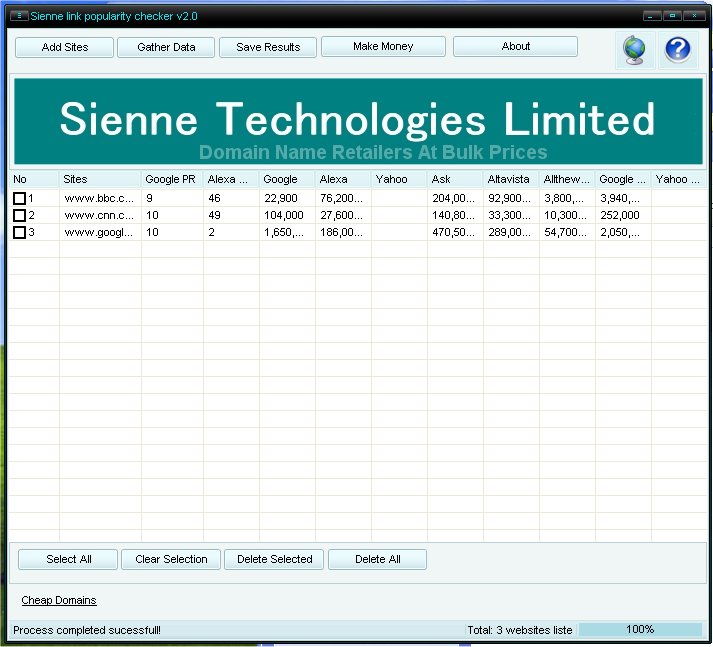Click the Altavista column header
The height and width of the screenshot is (647, 713).
coord(511,179)
